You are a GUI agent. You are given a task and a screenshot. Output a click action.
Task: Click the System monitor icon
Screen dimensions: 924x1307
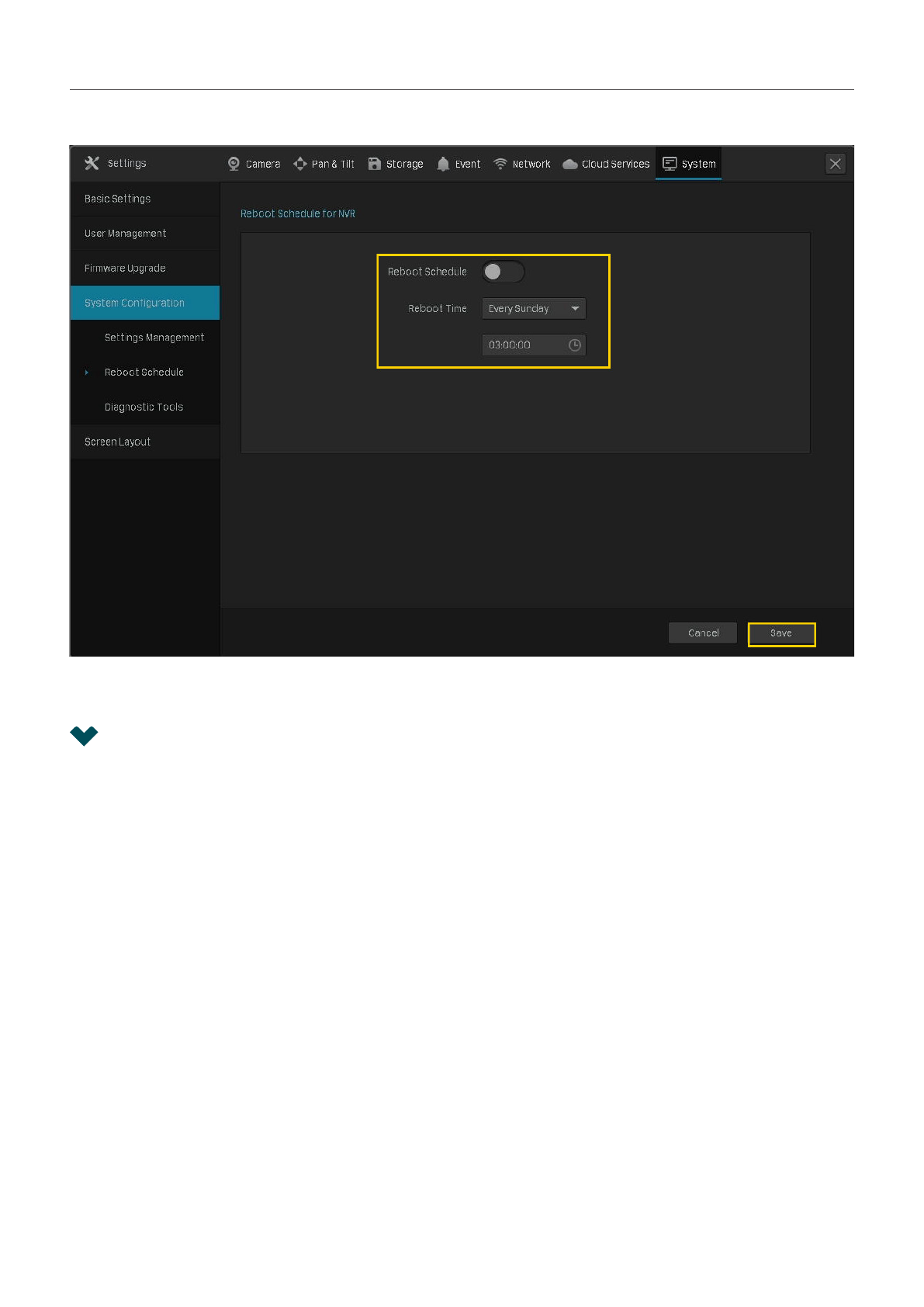pyautogui.click(x=670, y=164)
